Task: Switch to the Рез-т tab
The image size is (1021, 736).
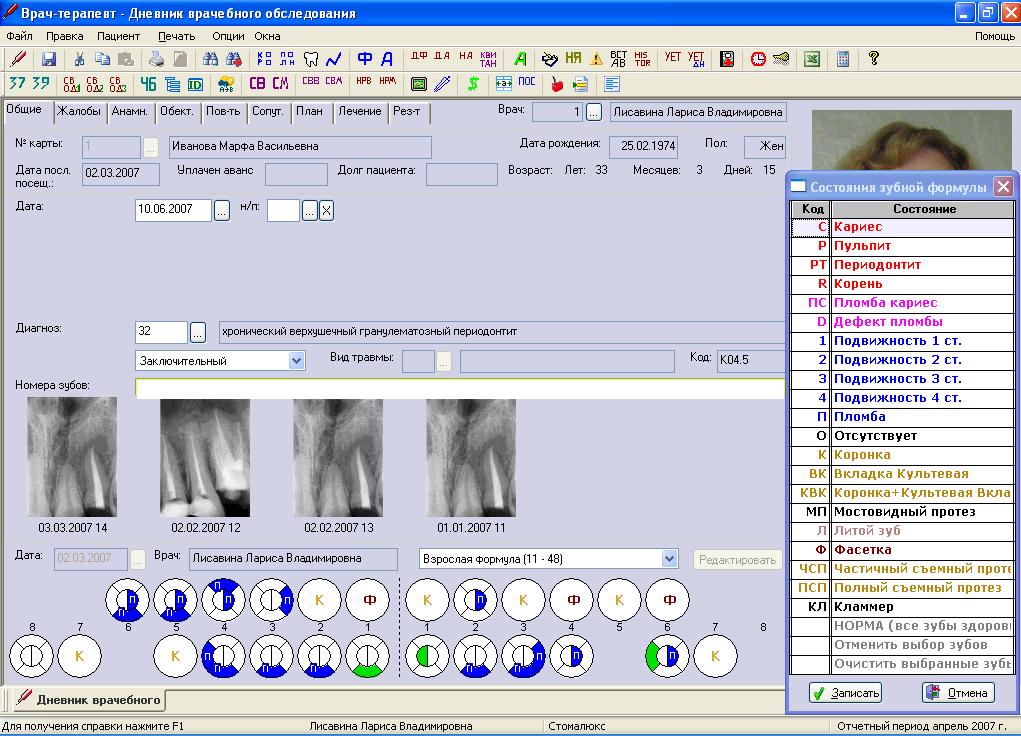Action: click(x=408, y=111)
